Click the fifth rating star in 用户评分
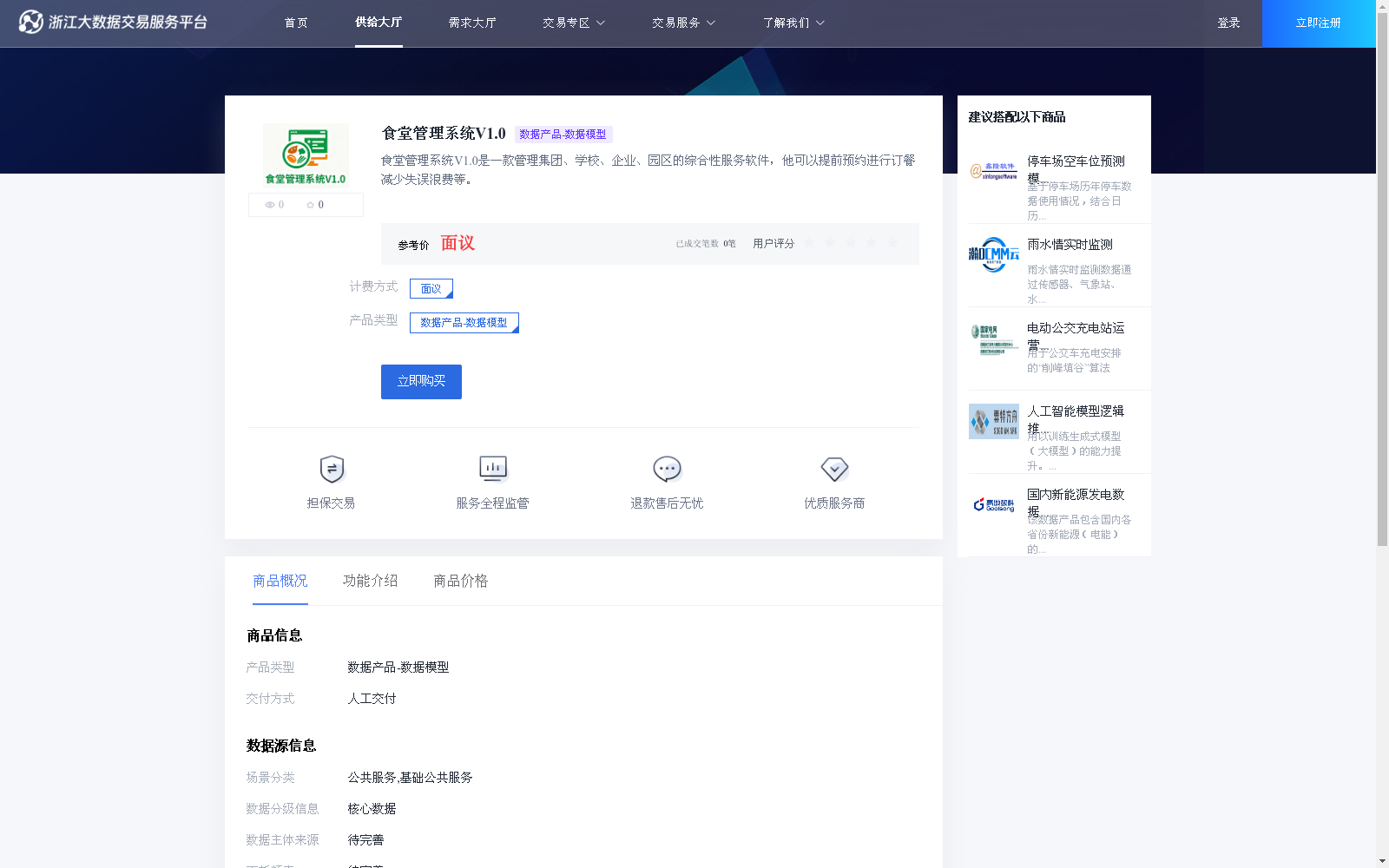This screenshot has width=1389, height=868. (x=892, y=243)
